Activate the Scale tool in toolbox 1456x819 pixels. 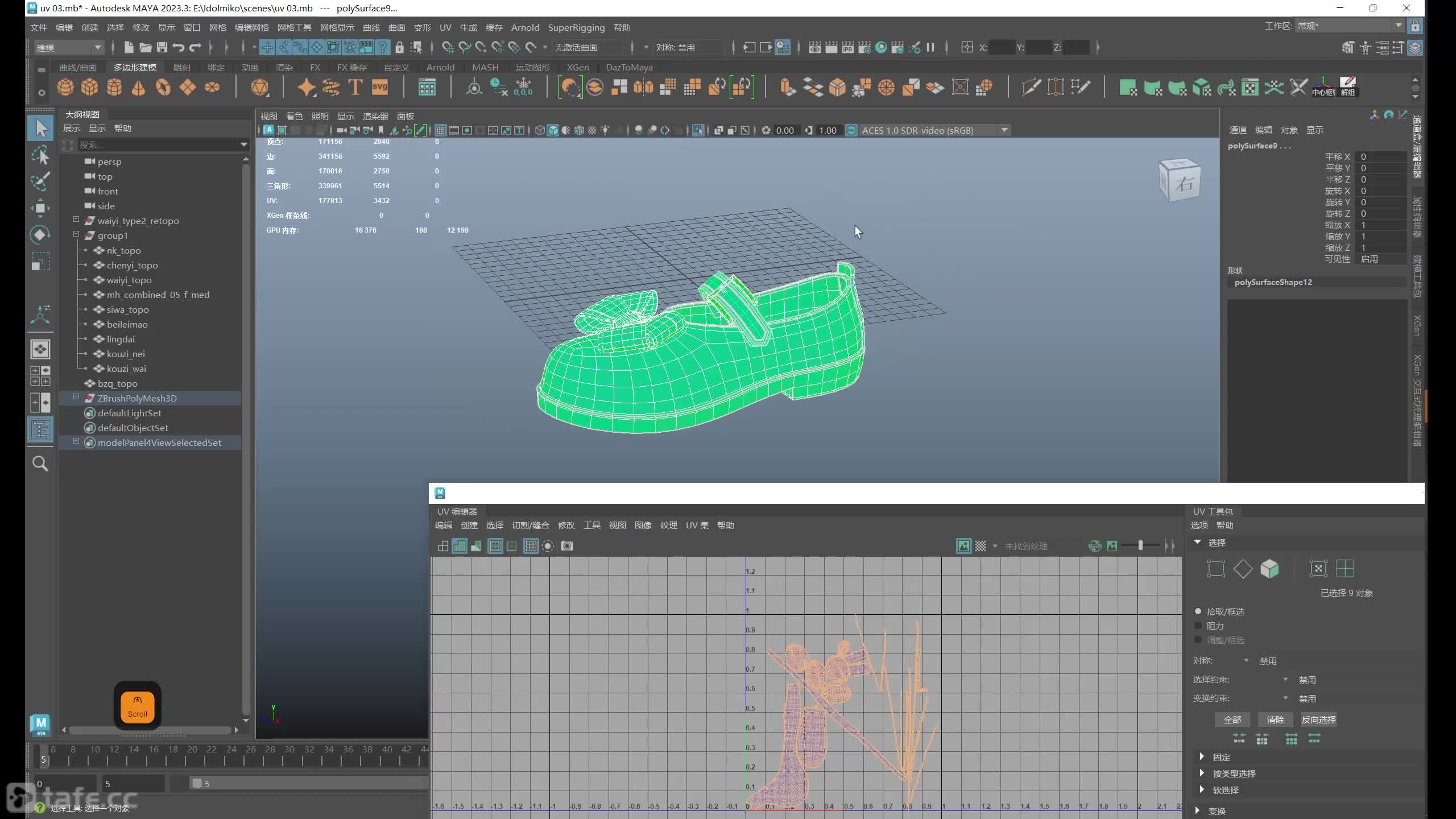coord(40,262)
